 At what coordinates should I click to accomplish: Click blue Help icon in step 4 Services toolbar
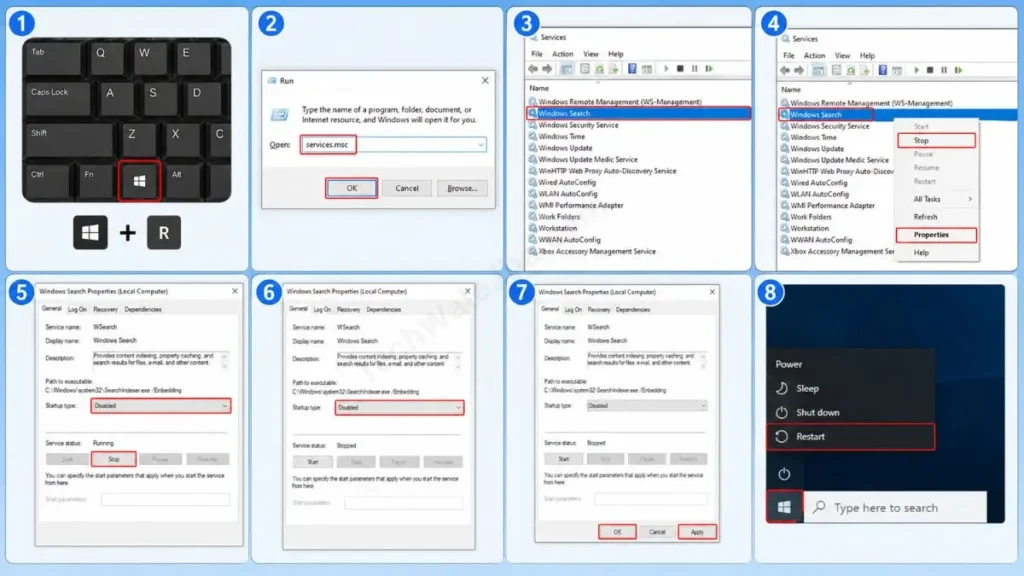(x=882, y=70)
